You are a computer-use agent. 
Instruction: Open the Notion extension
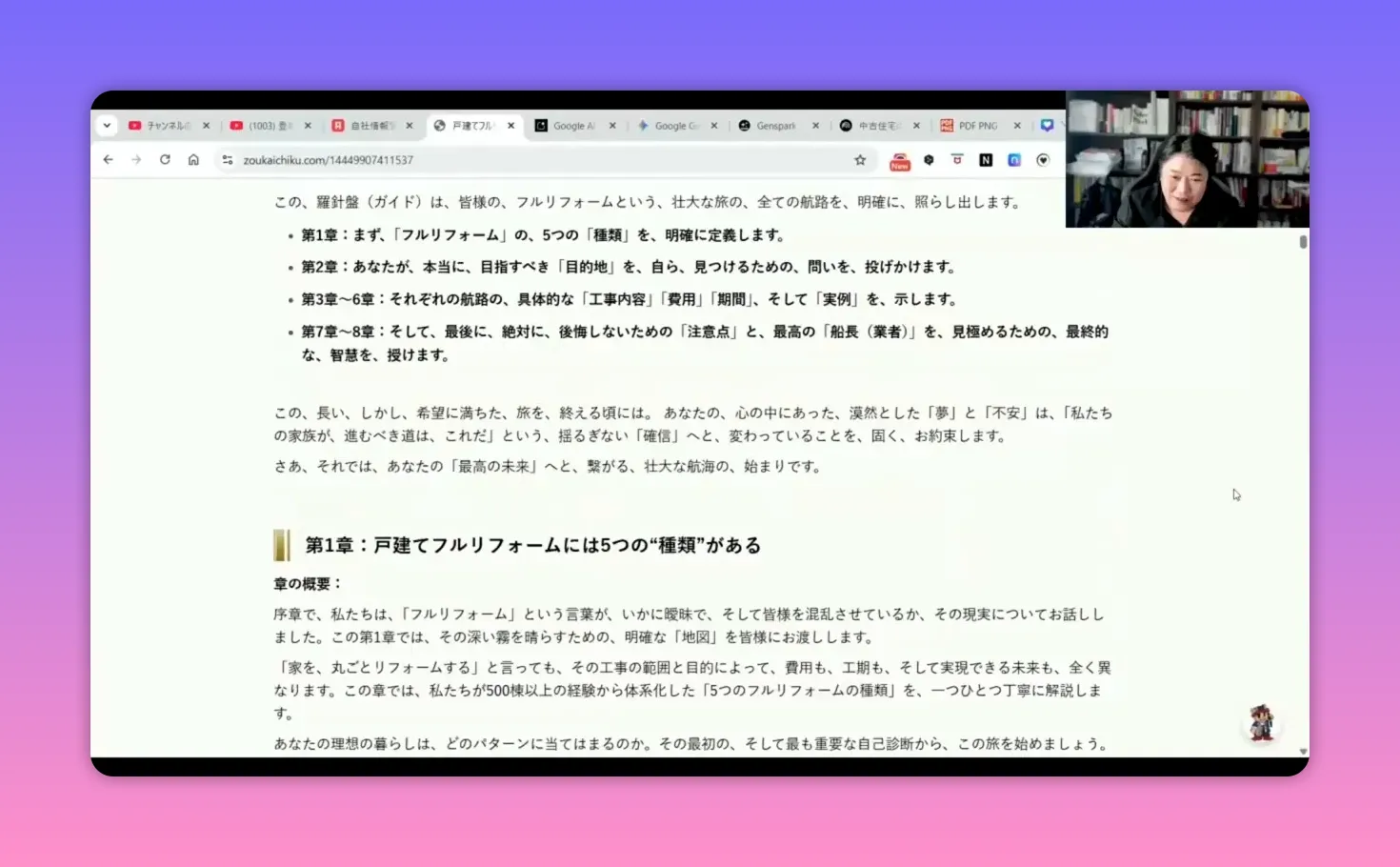[x=985, y=160]
